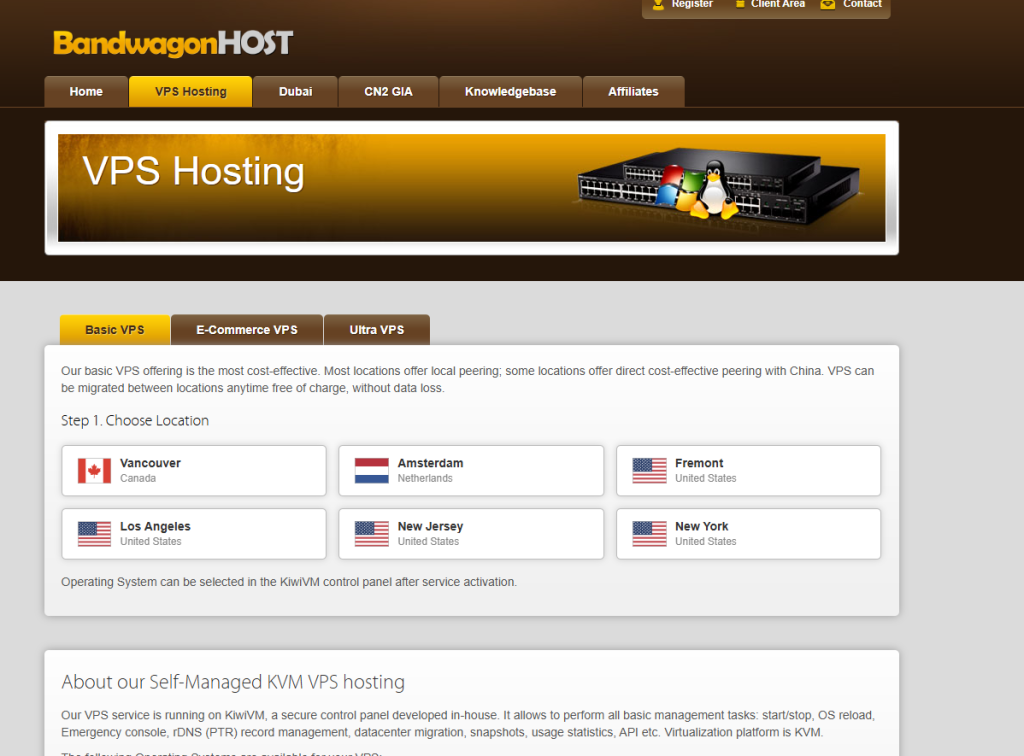Choose the New York location card
Screen dimensions: 1024x756
coord(748,534)
